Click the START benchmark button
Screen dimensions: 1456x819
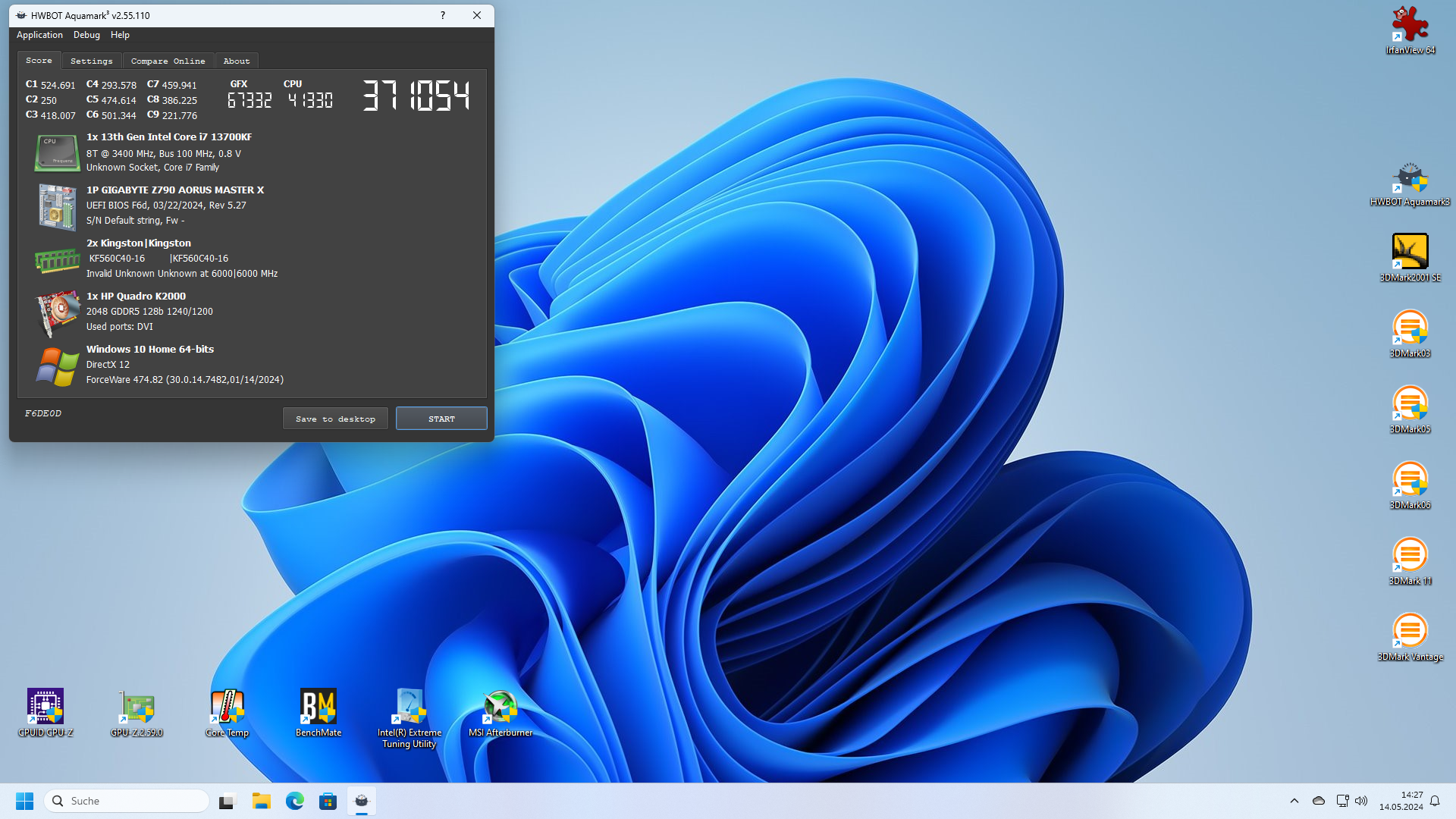pos(441,419)
